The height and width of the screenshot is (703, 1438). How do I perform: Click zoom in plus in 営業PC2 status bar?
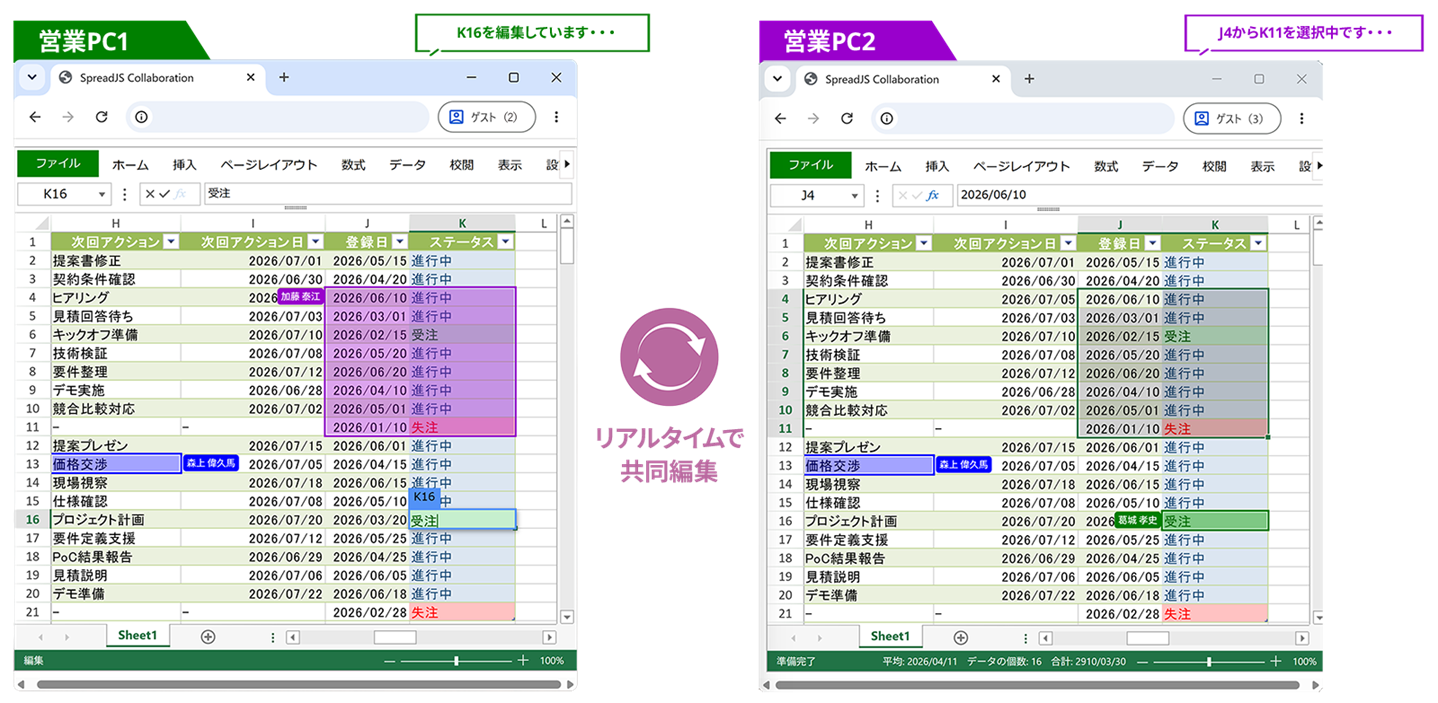tap(1275, 661)
